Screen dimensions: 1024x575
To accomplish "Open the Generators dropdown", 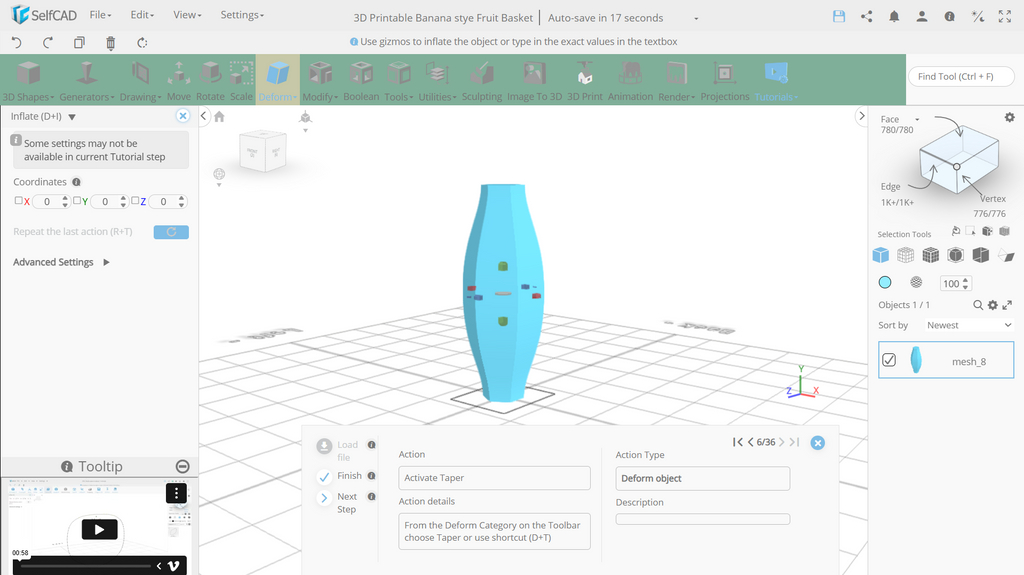I will coord(86,81).
